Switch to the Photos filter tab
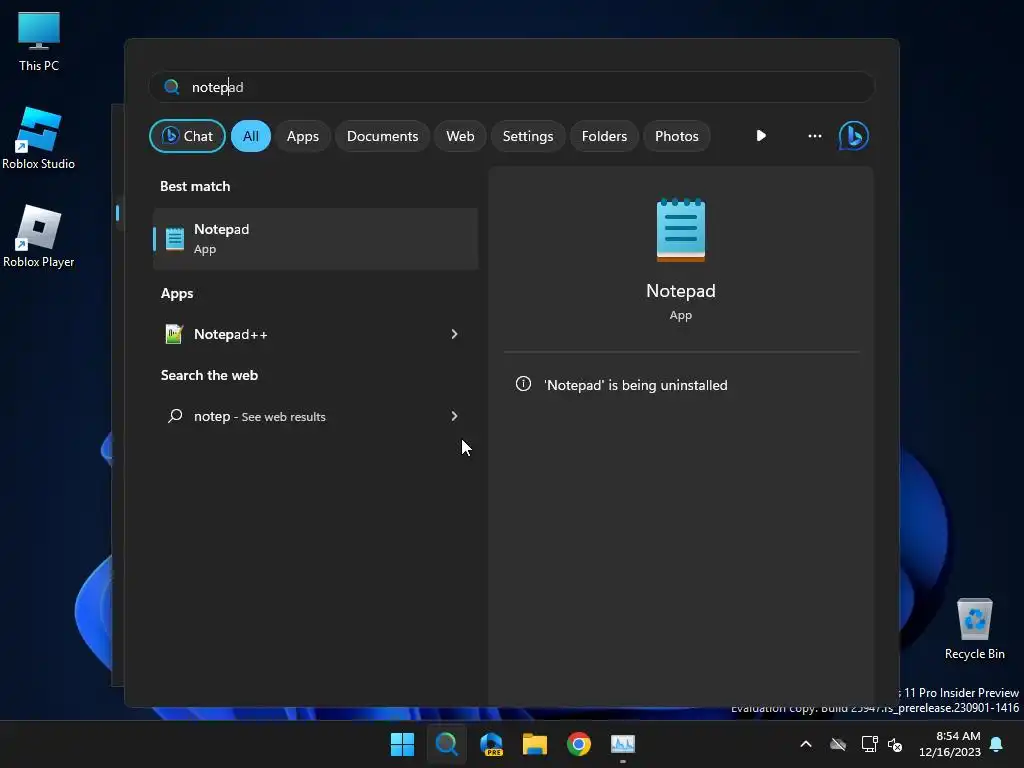This screenshot has width=1024, height=768. click(677, 136)
